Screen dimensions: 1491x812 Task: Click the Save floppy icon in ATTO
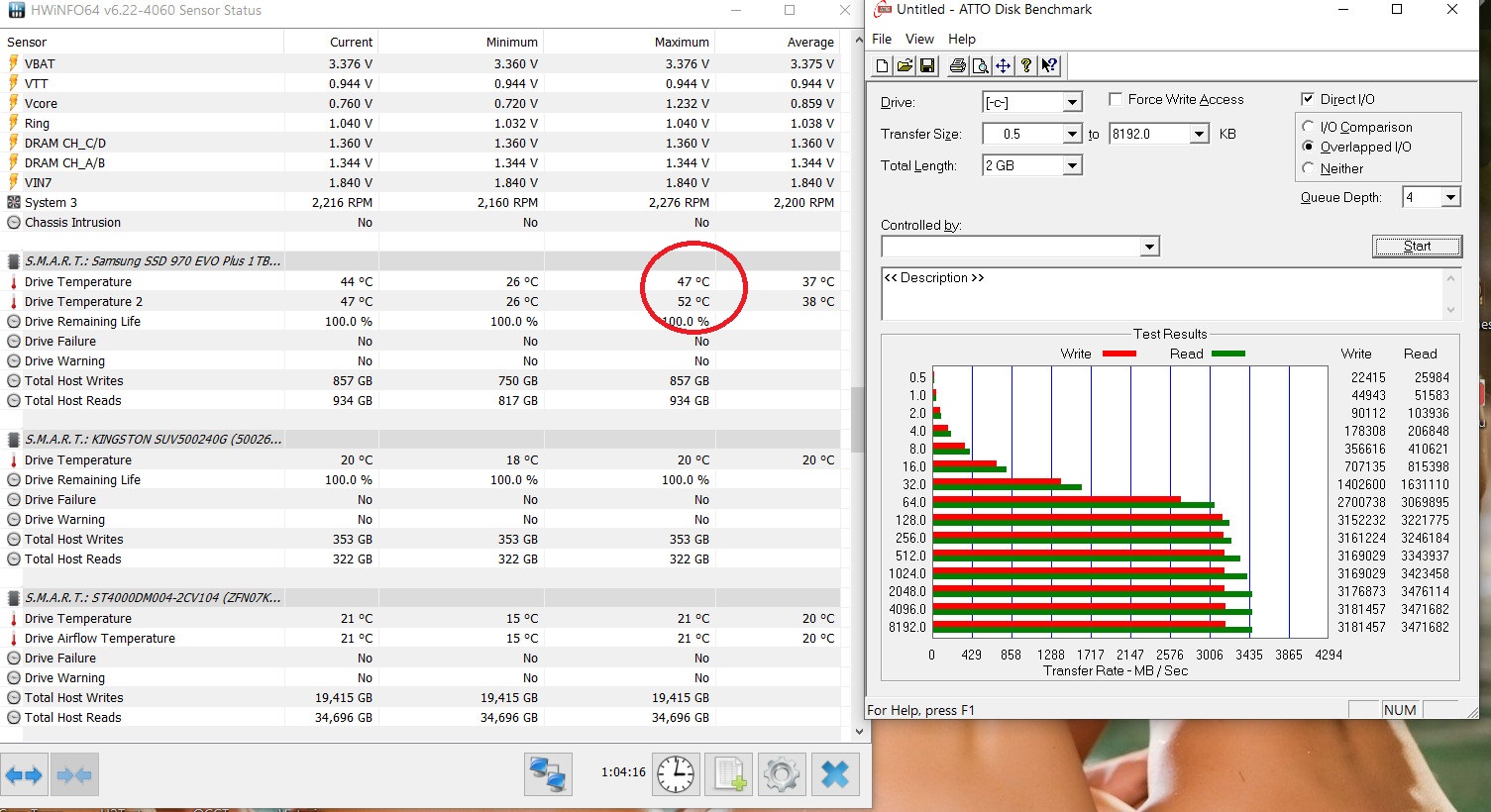coord(927,65)
